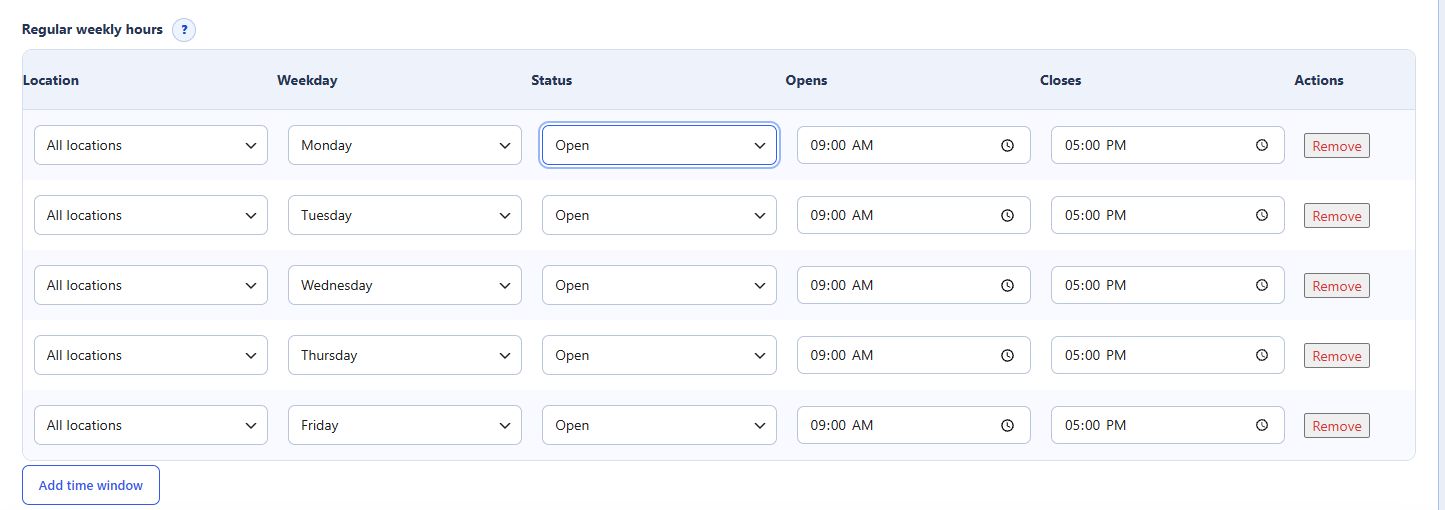Focus the Tuesday Opens time field

click(x=914, y=215)
